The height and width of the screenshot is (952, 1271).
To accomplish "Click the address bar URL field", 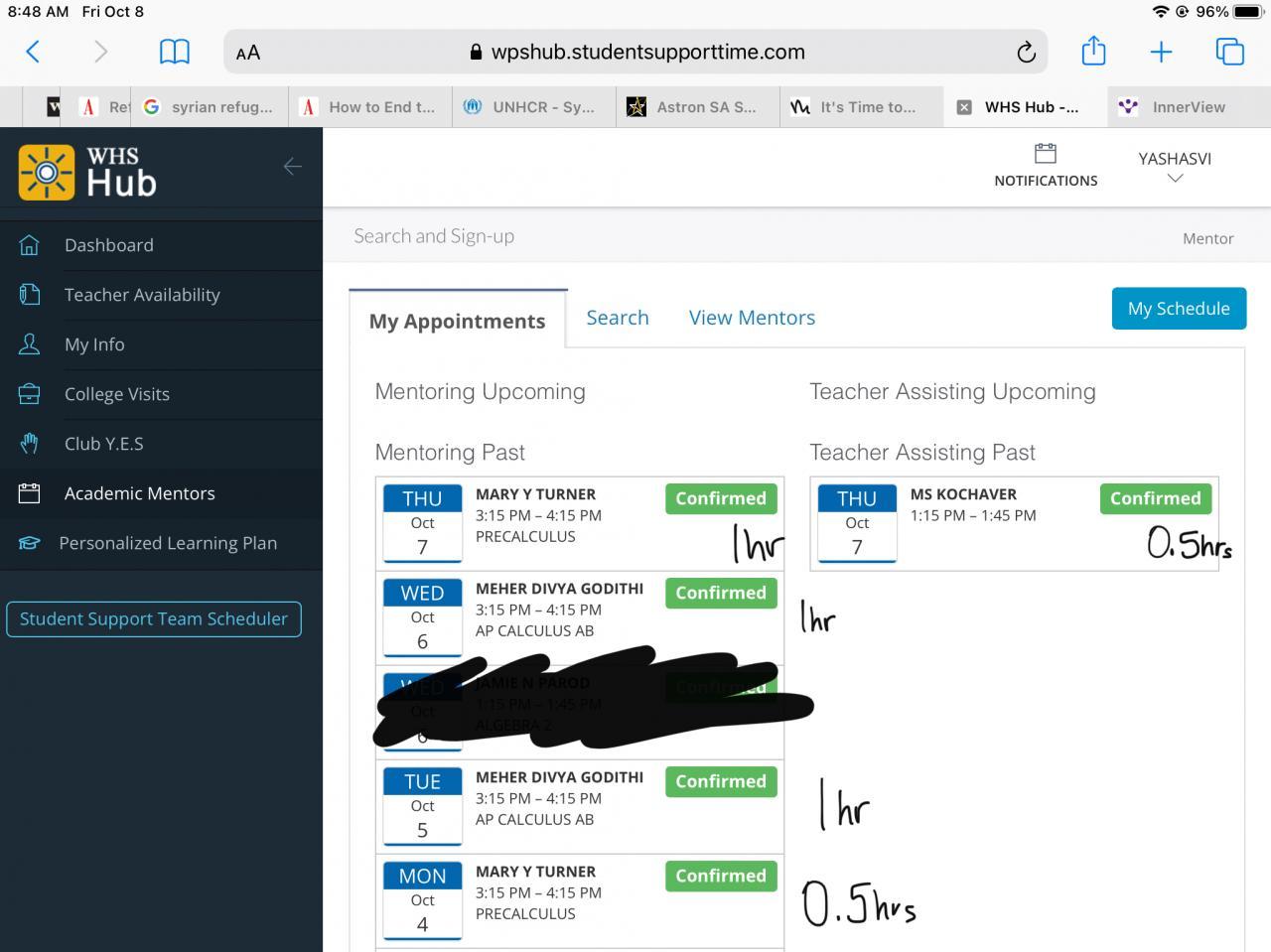I will [635, 52].
